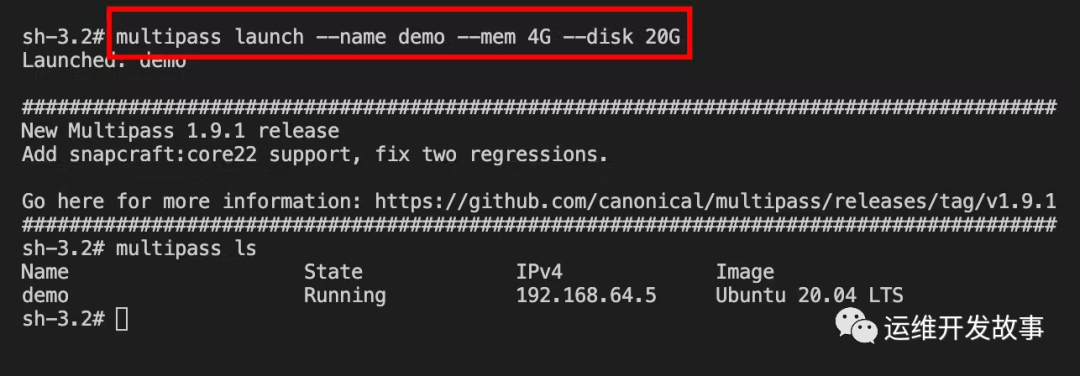Click the 'Running' state value
This screenshot has width=1080, height=376.
click(x=345, y=296)
